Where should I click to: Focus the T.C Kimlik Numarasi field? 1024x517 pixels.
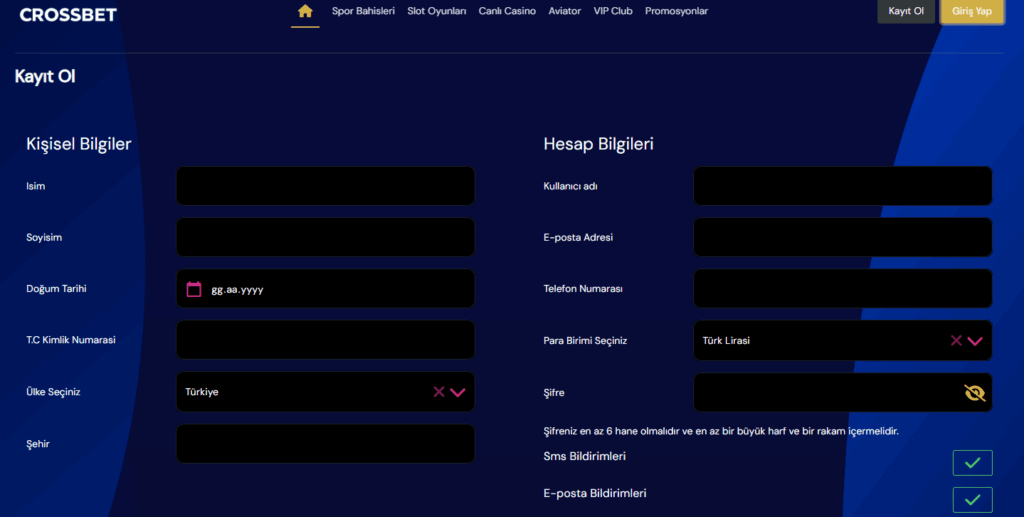tap(325, 339)
